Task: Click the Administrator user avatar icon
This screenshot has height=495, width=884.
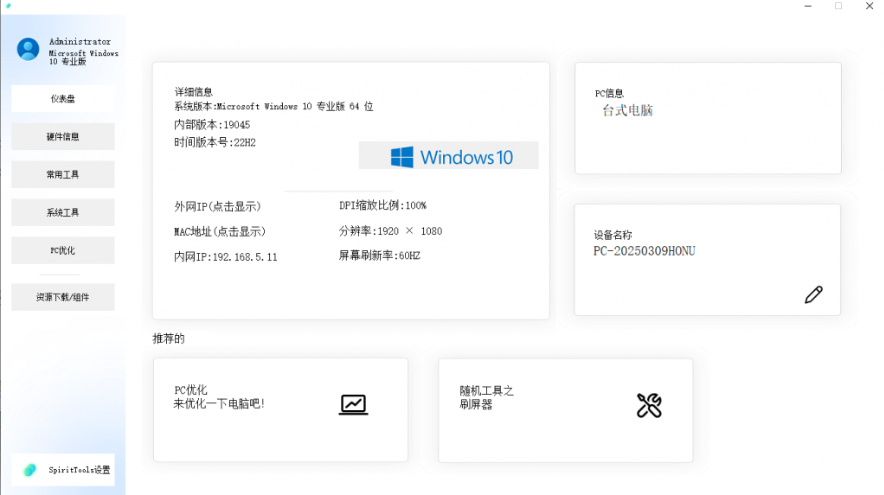Action: point(28,49)
